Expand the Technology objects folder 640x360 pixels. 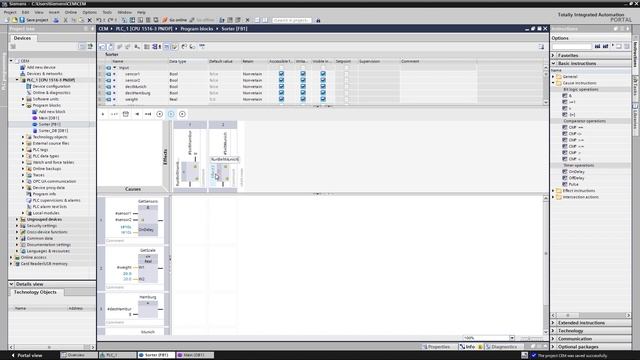click(x=23, y=137)
